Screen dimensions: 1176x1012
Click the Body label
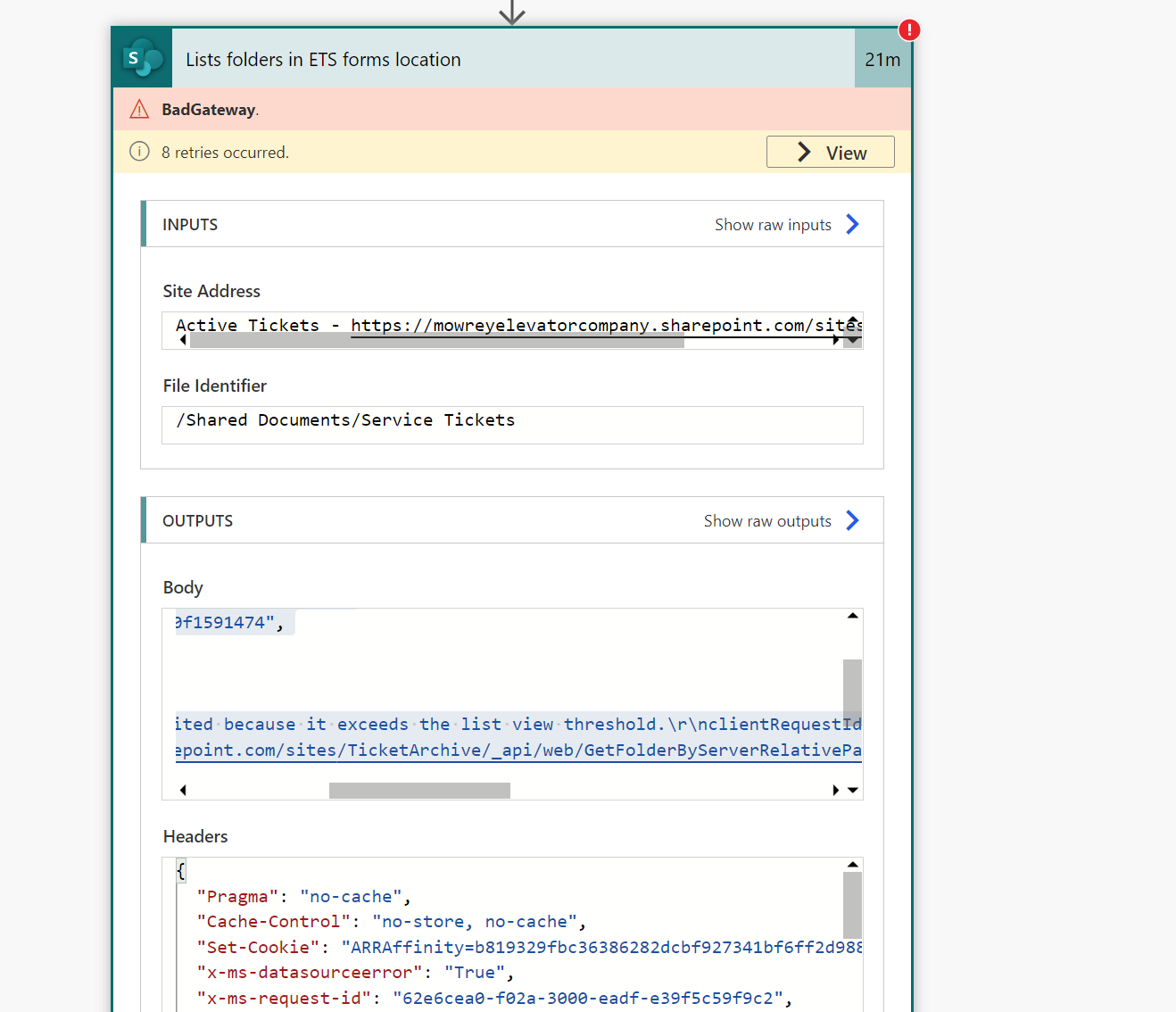183,588
